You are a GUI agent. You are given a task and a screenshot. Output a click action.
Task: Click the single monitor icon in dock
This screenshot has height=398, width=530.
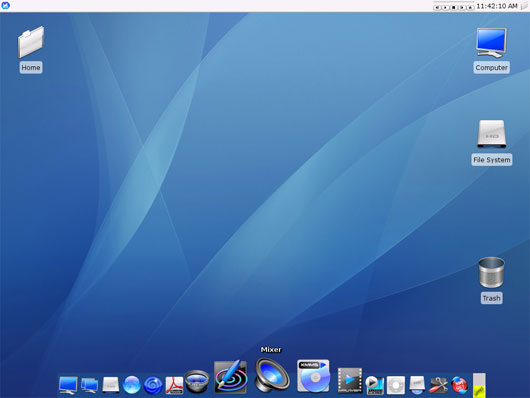click(x=68, y=385)
